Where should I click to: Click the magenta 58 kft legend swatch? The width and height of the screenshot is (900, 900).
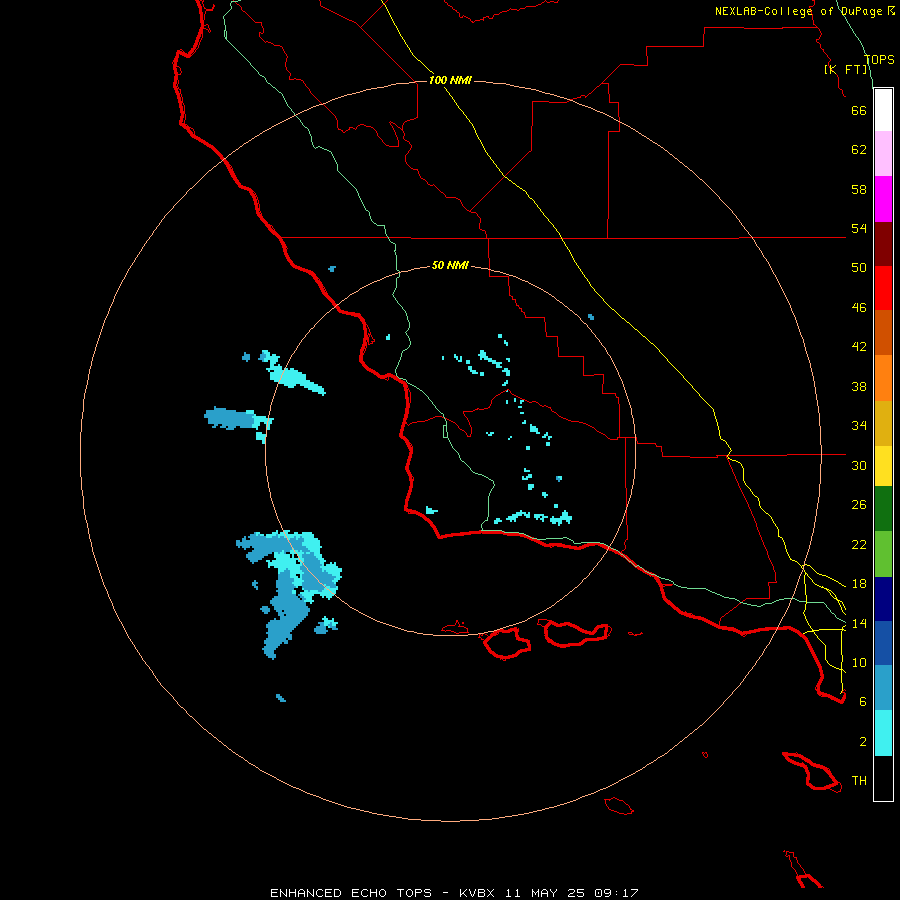[x=883, y=199]
